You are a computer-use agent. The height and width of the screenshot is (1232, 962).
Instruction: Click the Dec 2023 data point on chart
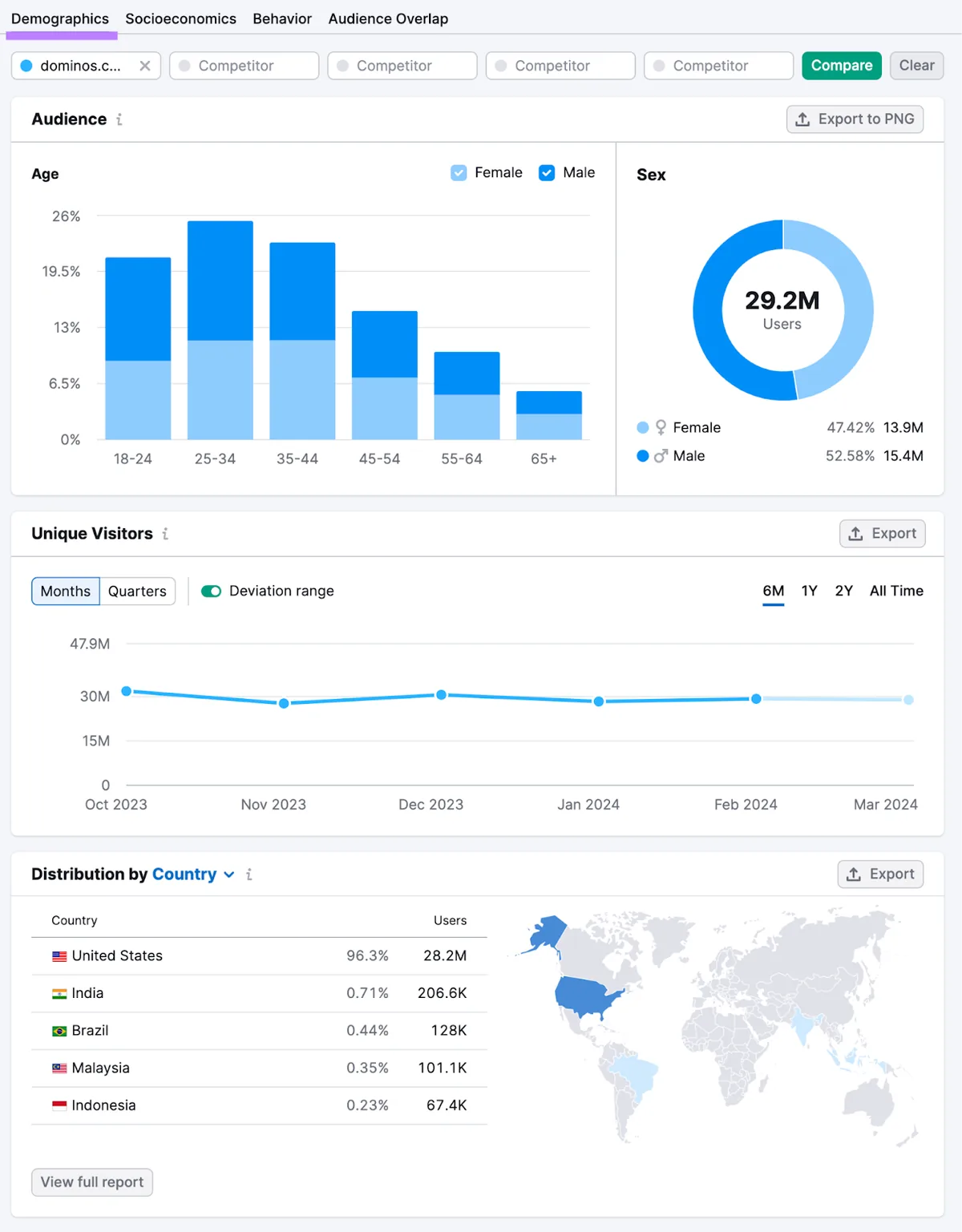(x=441, y=695)
